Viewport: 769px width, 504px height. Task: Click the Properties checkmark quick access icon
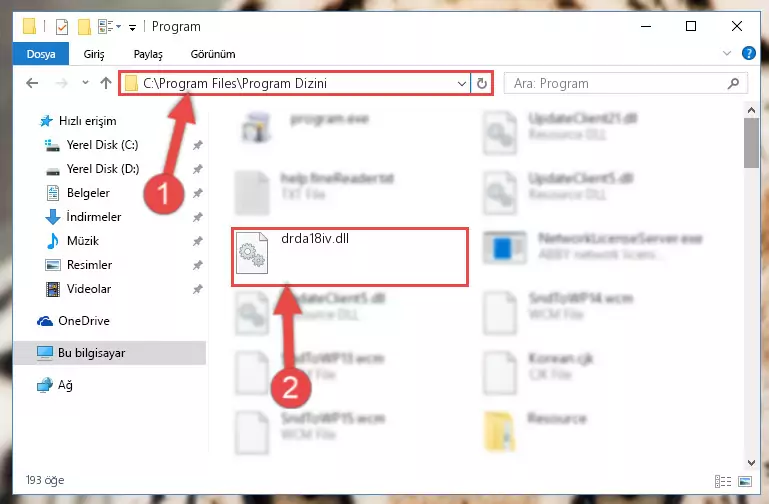(x=62, y=26)
